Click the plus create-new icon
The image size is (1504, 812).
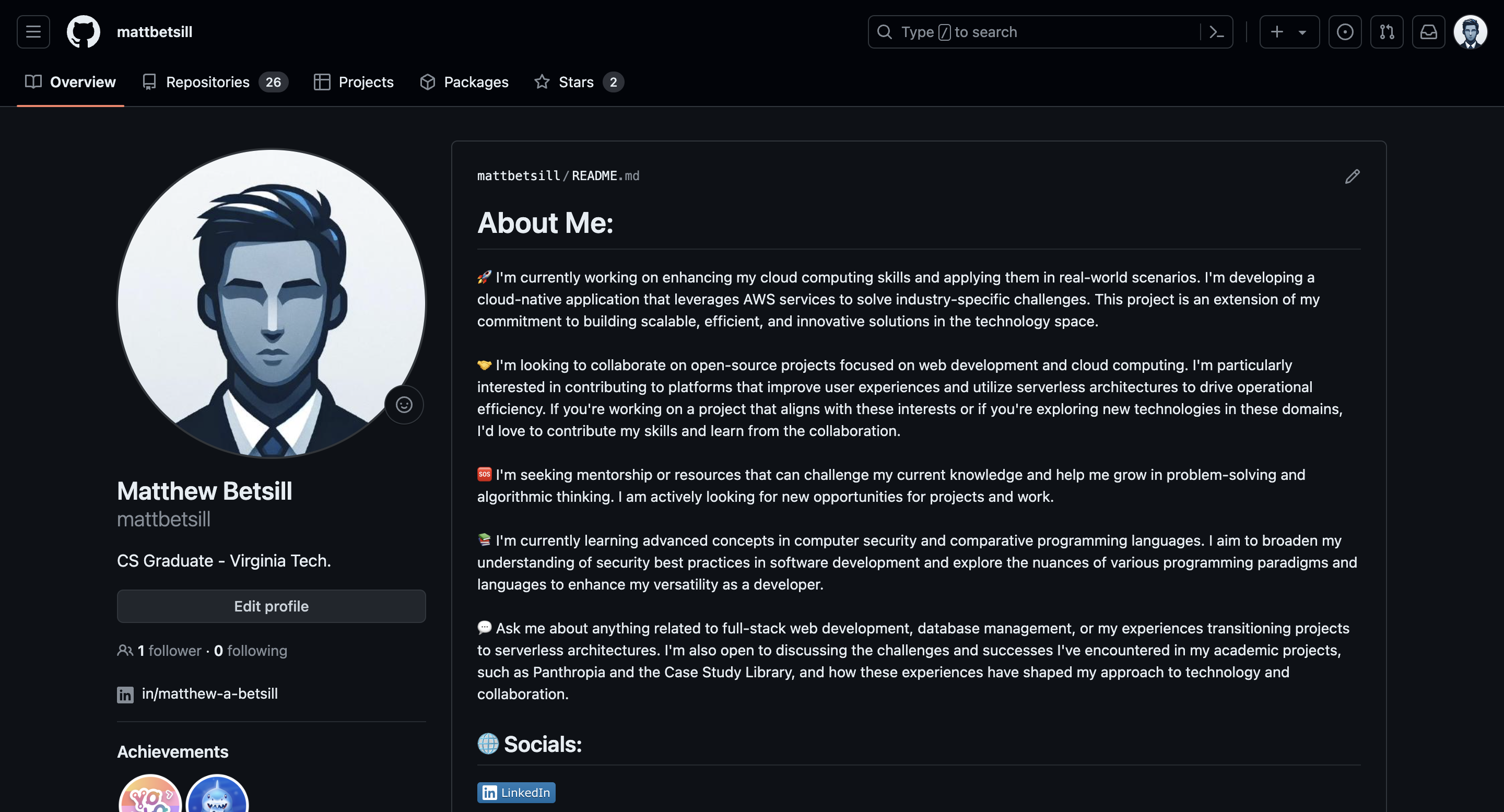coord(1277,31)
